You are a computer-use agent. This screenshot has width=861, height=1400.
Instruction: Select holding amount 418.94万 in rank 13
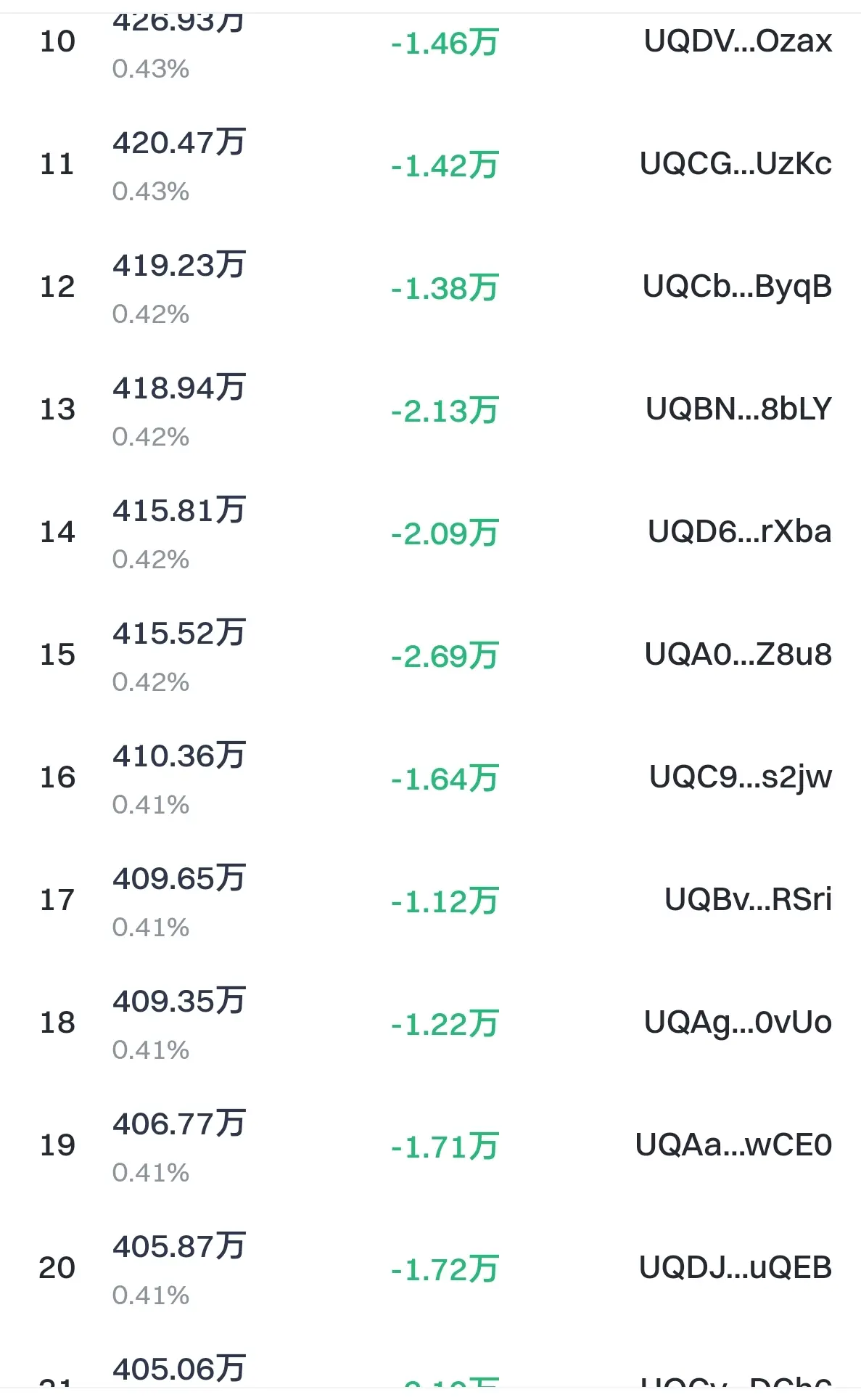pyautogui.click(x=179, y=388)
